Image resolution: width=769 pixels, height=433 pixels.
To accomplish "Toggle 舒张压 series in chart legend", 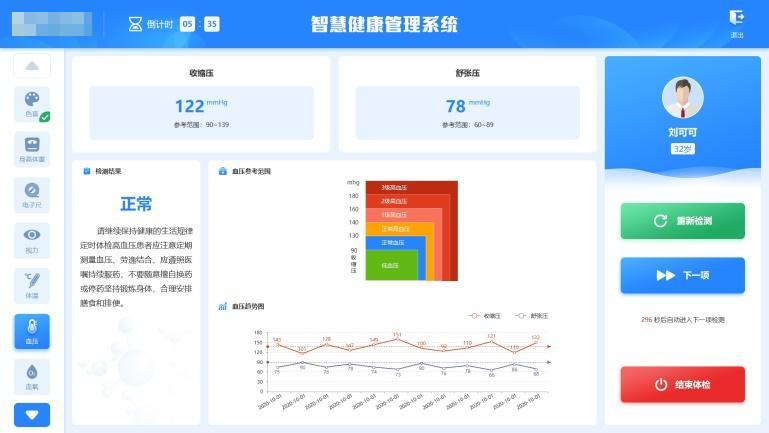I will (x=531, y=315).
